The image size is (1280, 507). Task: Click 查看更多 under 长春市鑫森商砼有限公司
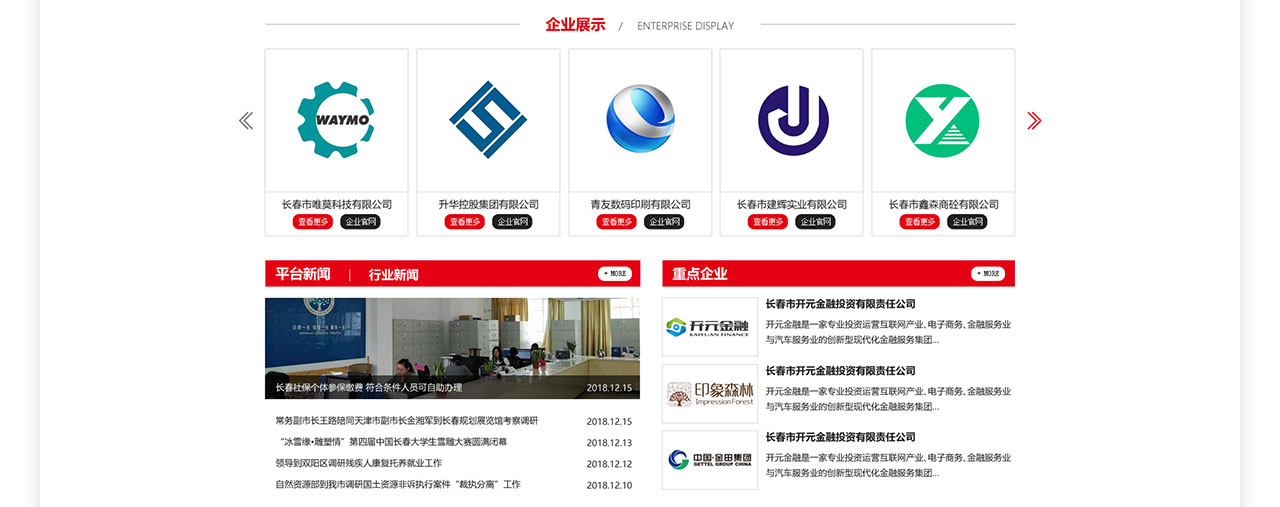[920, 222]
